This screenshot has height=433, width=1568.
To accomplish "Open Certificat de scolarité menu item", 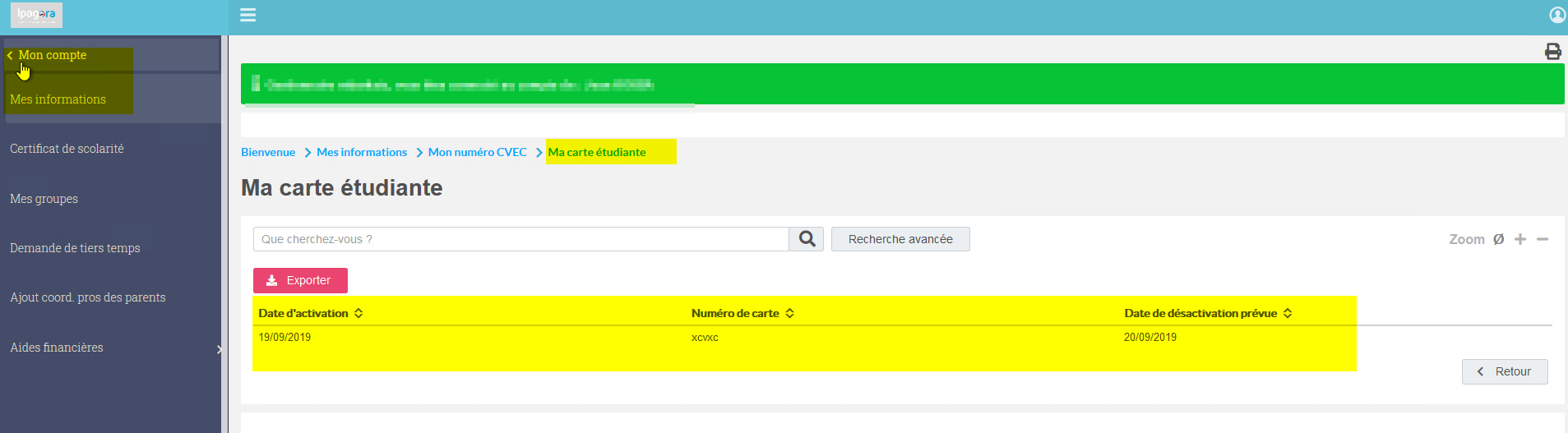I will click(x=67, y=149).
